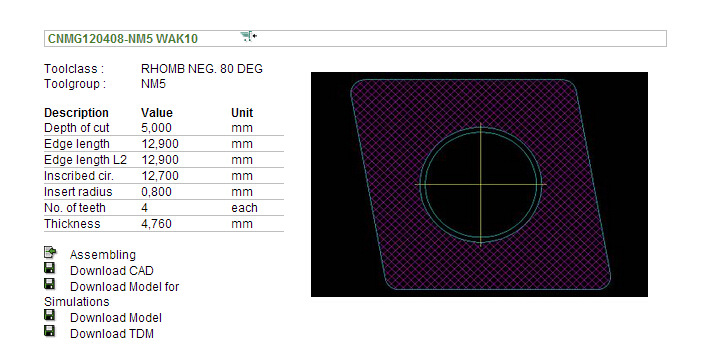The height and width of the screenshot is (361, 720).
Task: Click the Toolgroup label
Action: coord(75,84)
